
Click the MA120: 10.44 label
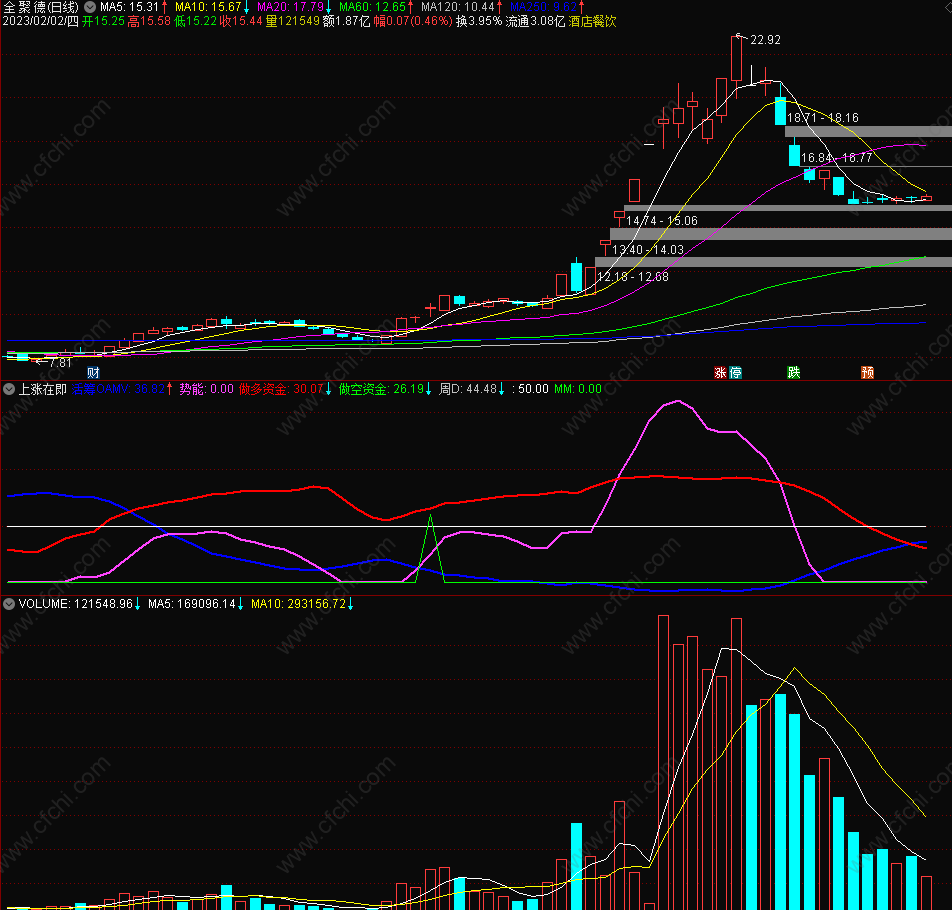[458, 7]
